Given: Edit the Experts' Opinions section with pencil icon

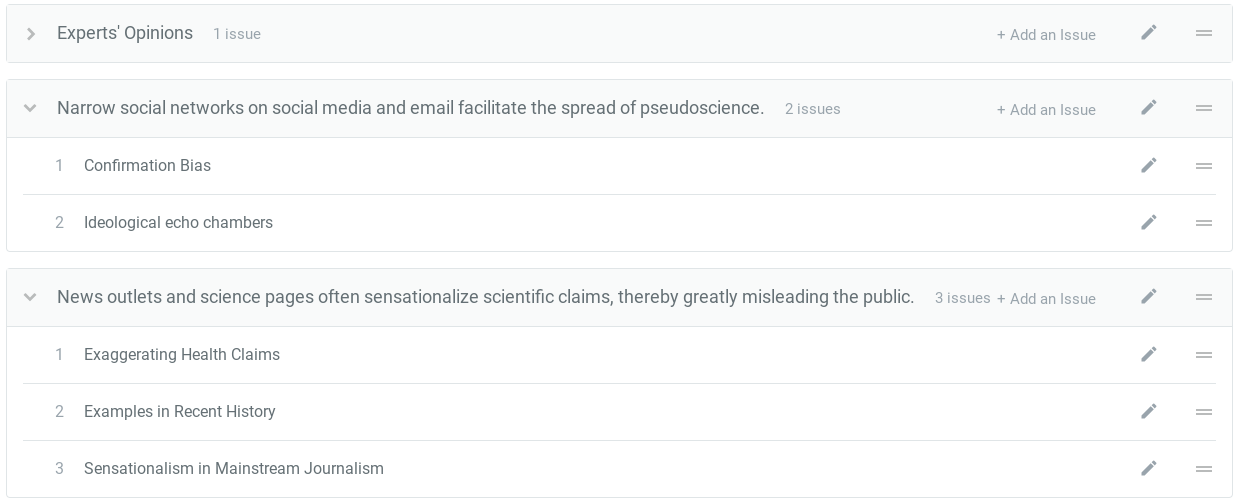Looking at the screenshot, I should (x=1149, y=33).
